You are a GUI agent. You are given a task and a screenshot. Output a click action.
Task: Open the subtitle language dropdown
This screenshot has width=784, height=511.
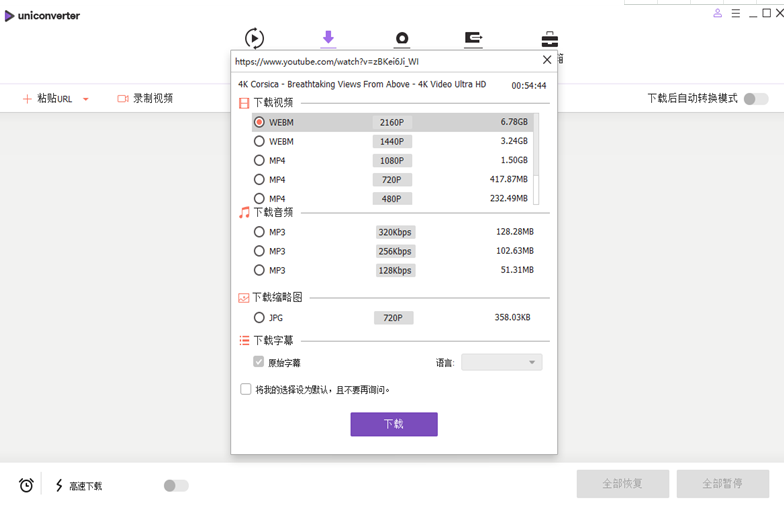[x=502, y=362]
